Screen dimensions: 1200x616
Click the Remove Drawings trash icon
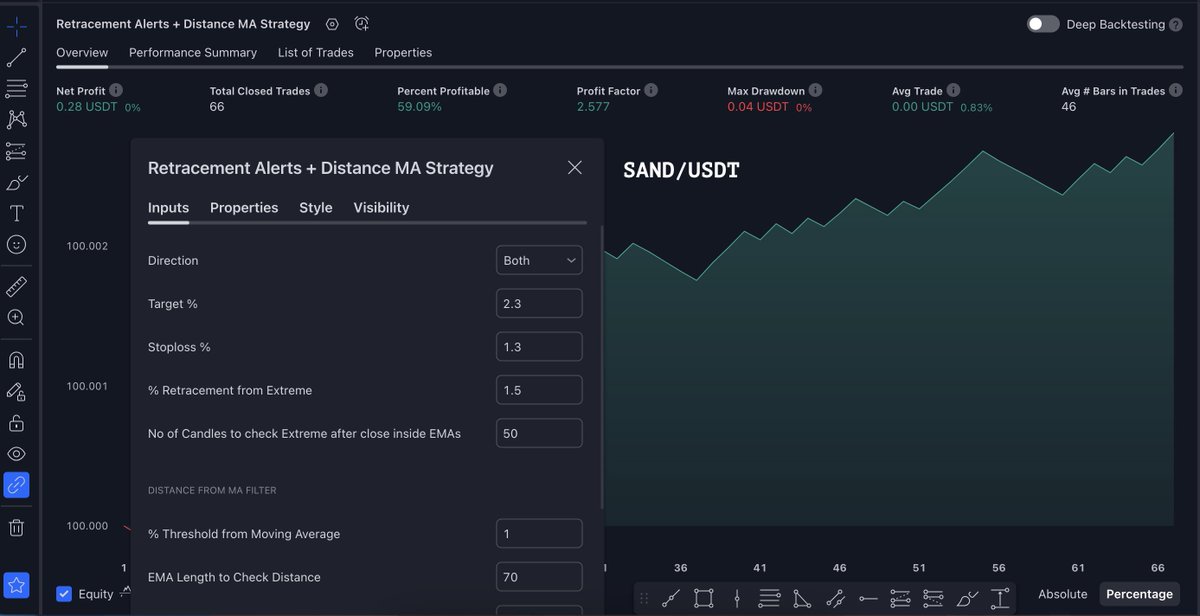pos(17,527)
